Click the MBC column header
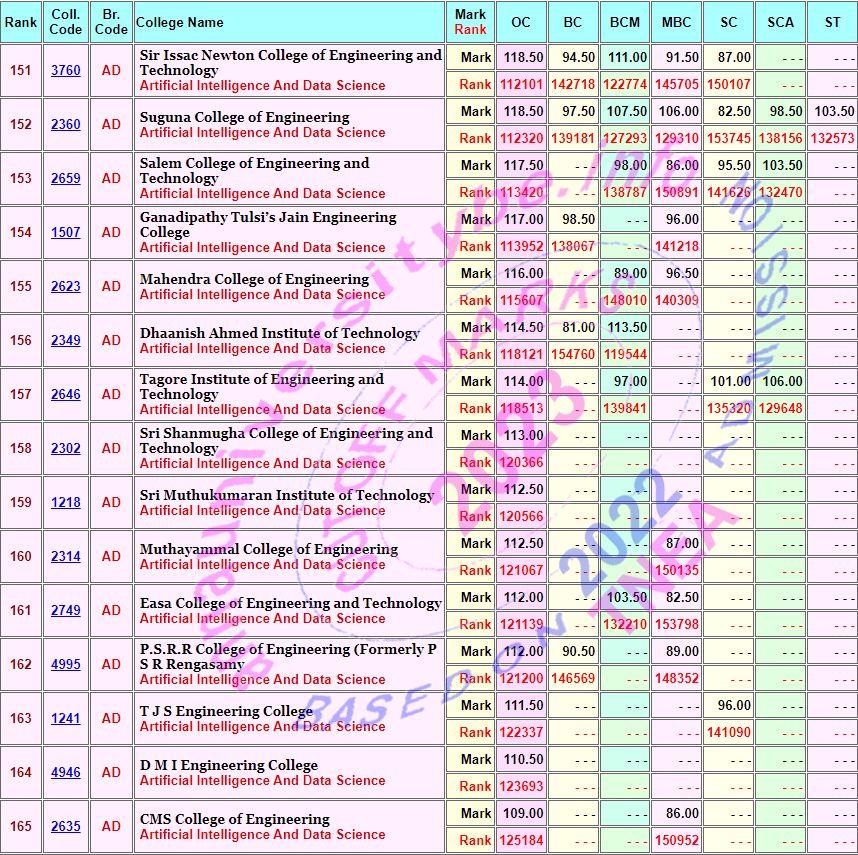 pos(676,22)
